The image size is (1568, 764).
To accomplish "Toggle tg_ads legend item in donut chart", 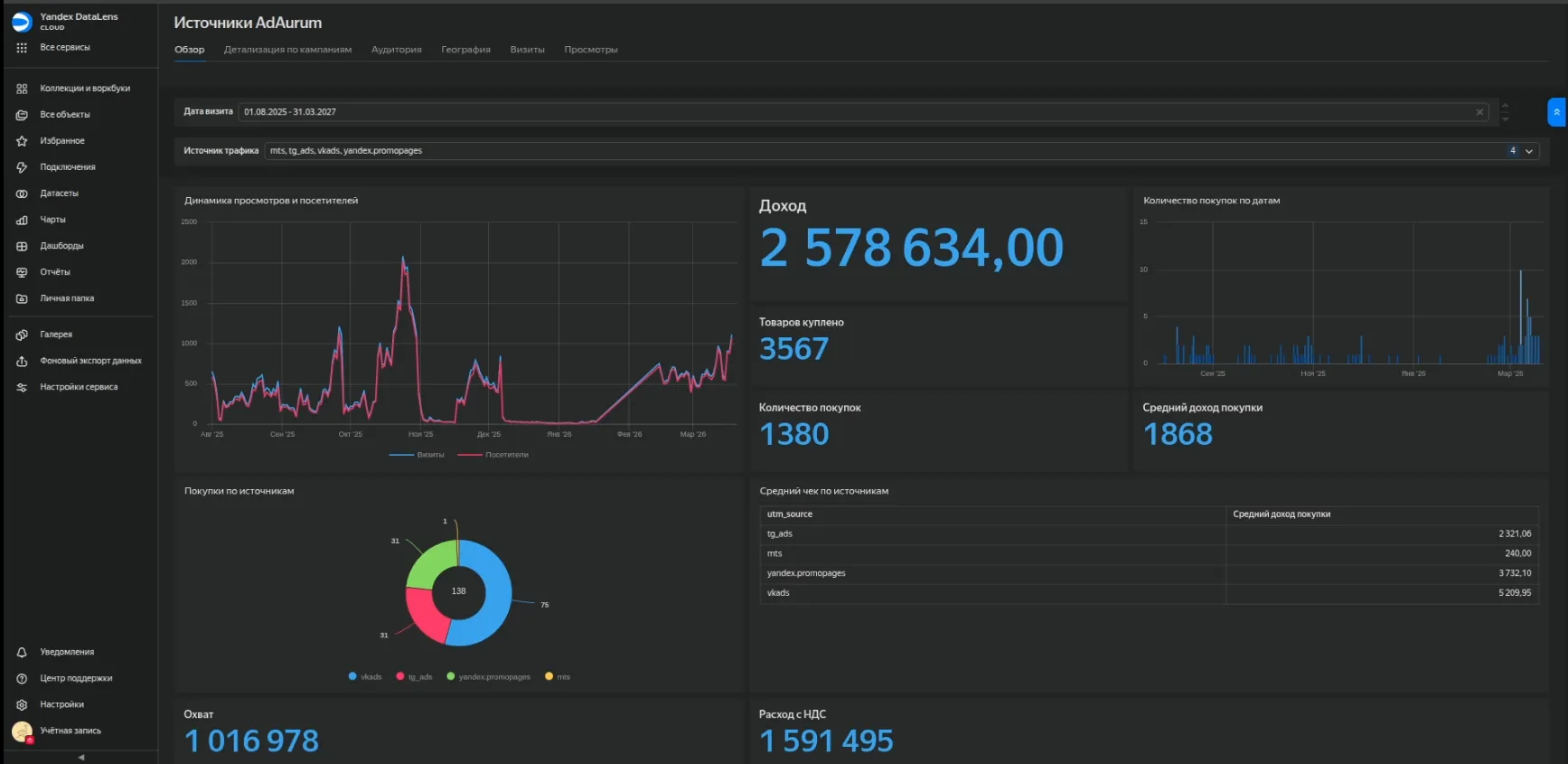I will pyautogui.click(x=414, y=676).
